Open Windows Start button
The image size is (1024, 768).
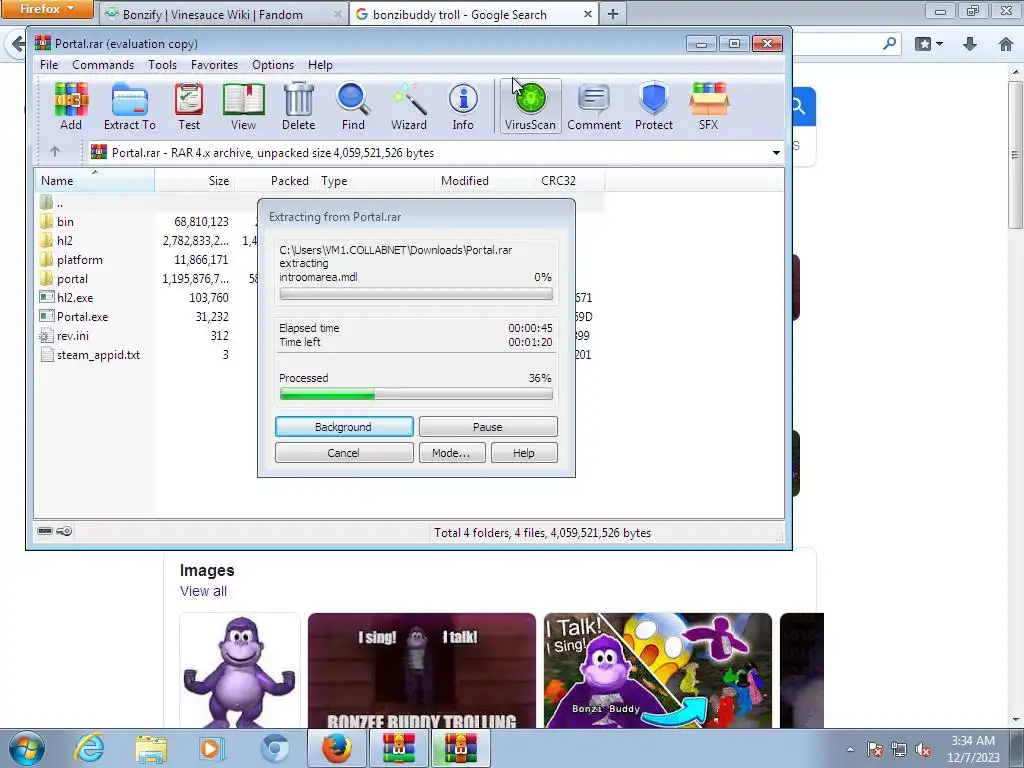25,748
